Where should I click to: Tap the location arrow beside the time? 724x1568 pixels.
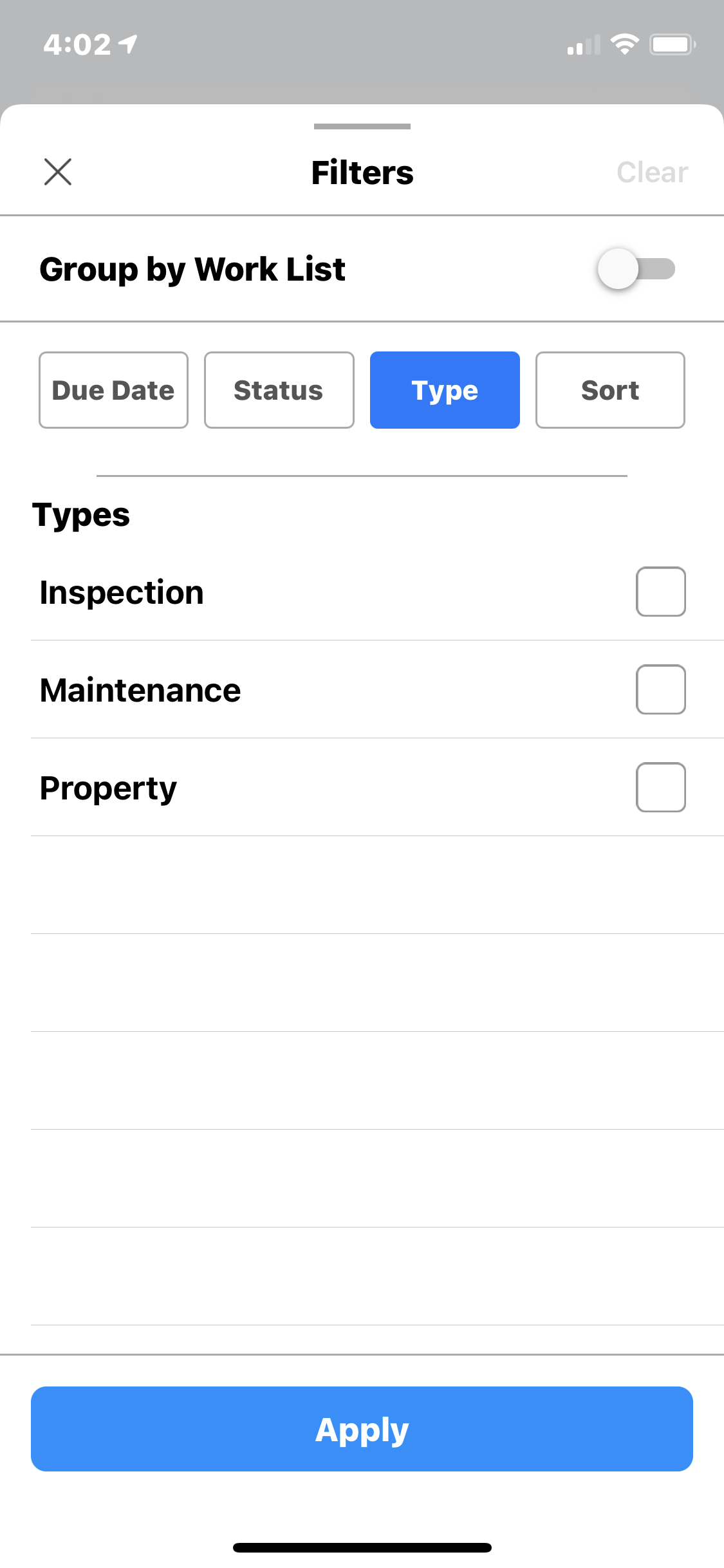(129, 44)
